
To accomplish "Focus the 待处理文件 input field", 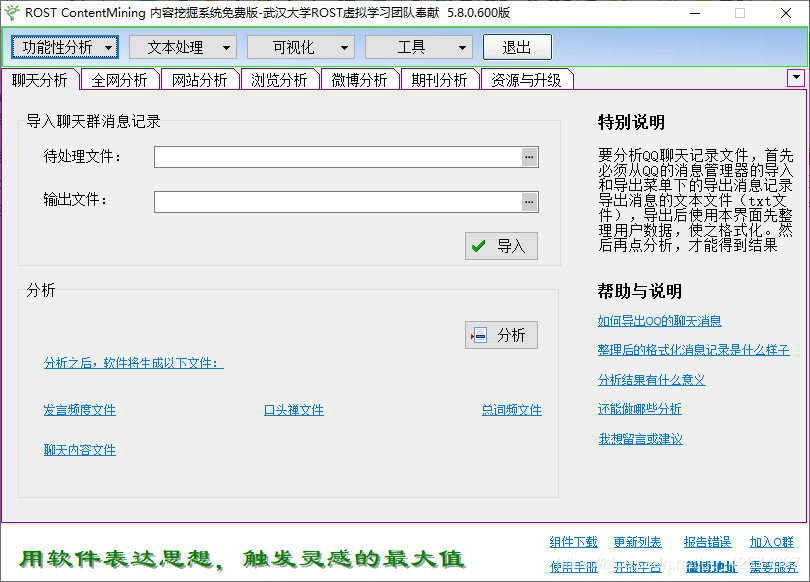I will click(x=338, y=157).
